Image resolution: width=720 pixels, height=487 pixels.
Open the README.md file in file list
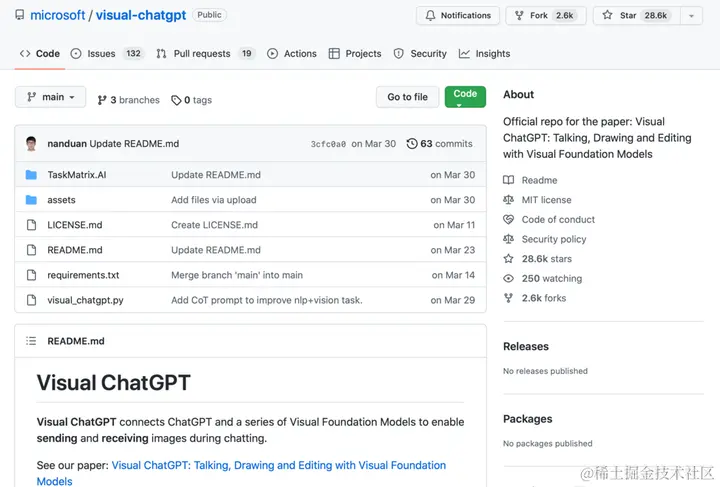[x=75, y=250]
